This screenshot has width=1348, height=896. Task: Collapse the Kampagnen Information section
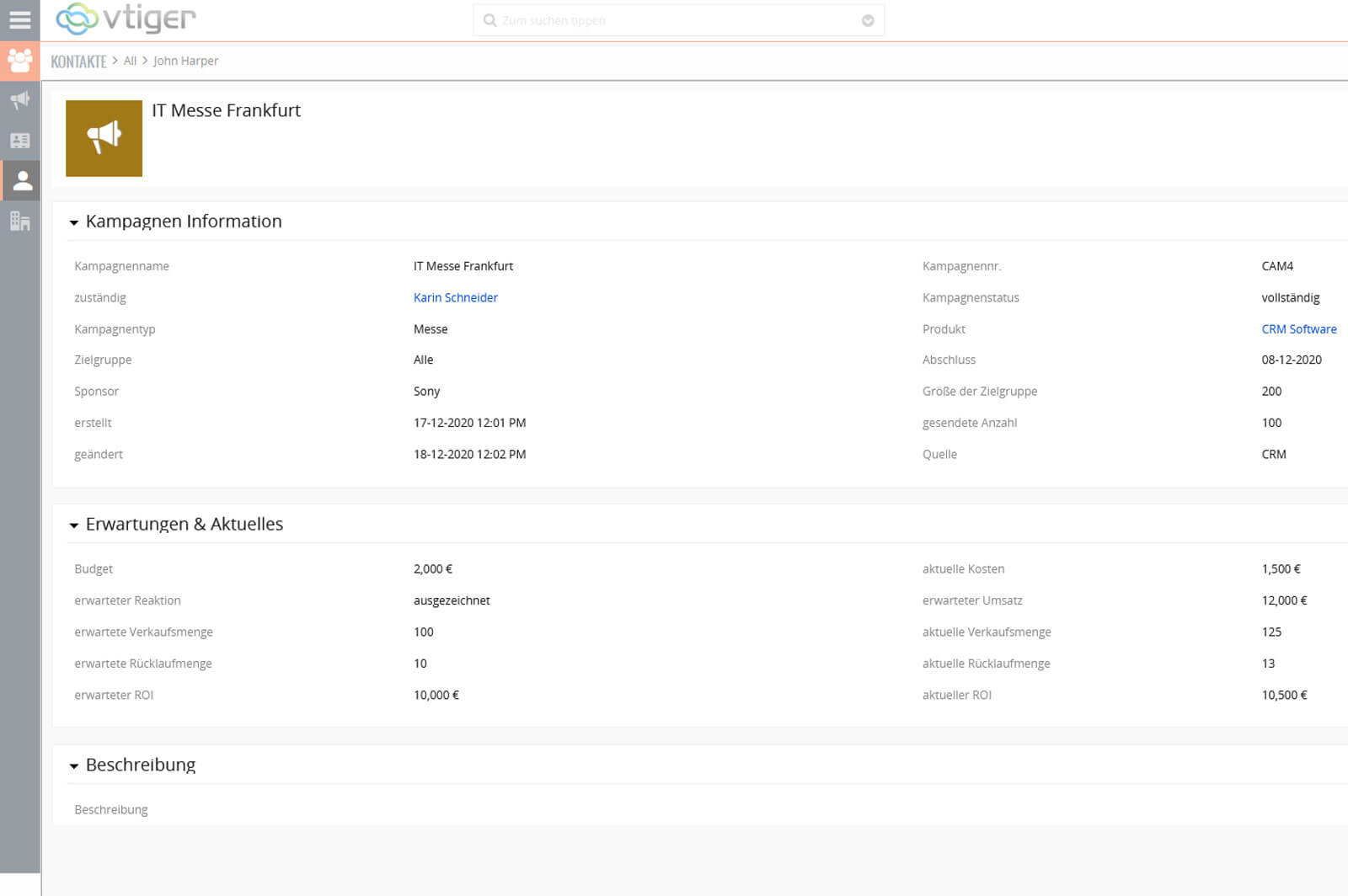pyautogui.click(x=73, y=222)
